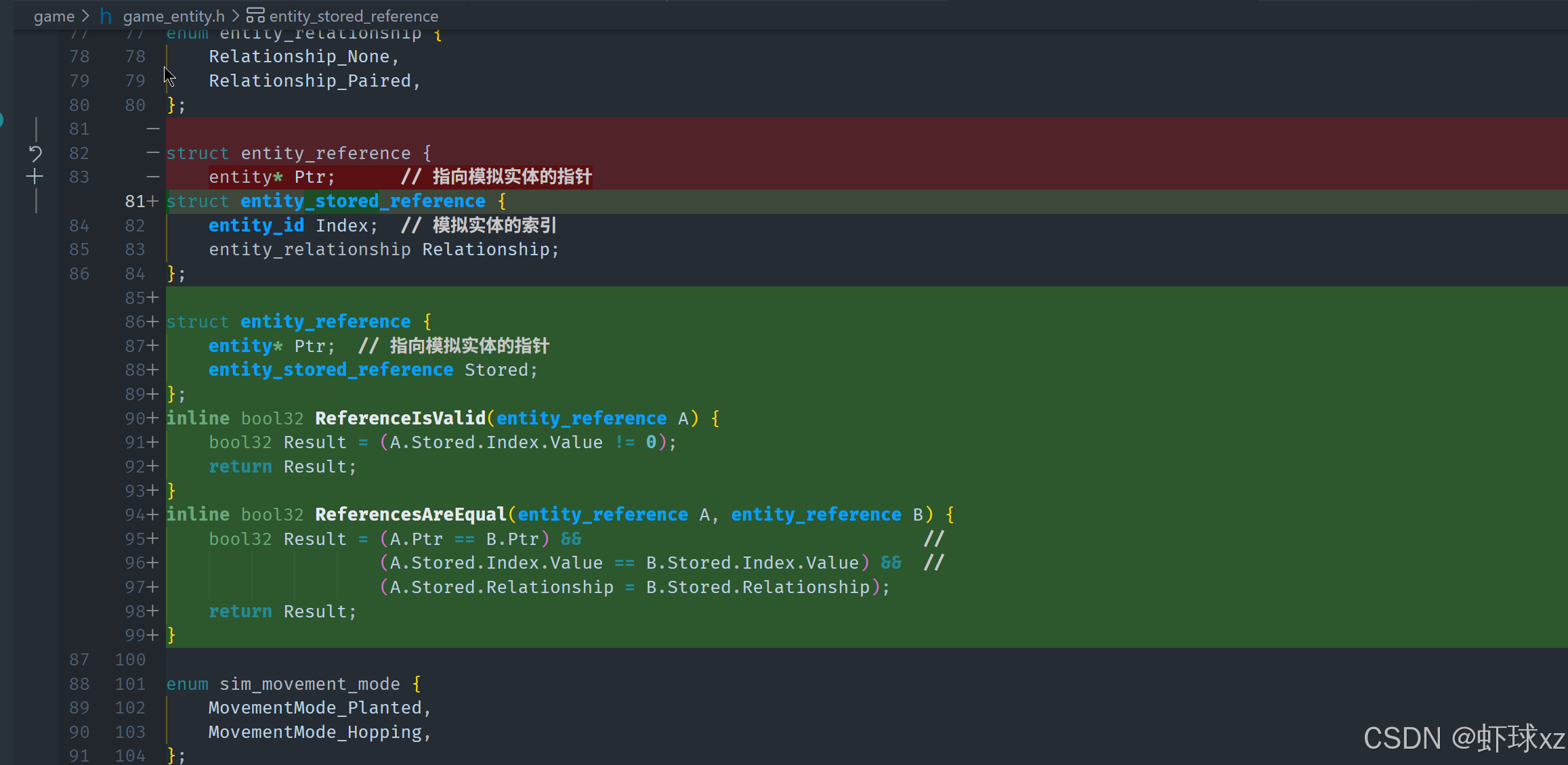
Task: Open the game_entity.h breadcrumb item
Action: pyautogui.click(x=173, y=16)
